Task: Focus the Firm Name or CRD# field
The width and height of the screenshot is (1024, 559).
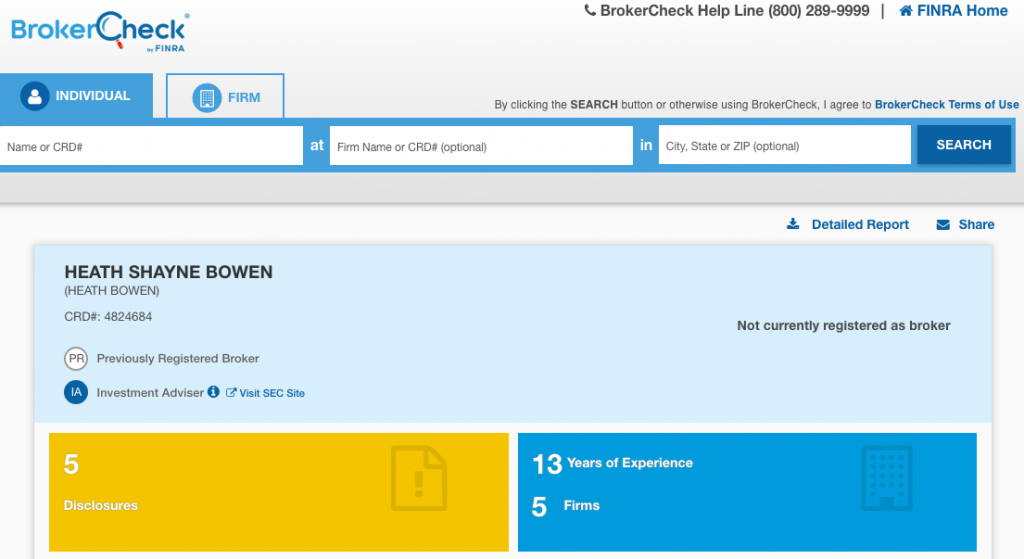Action: pos(481,146)
